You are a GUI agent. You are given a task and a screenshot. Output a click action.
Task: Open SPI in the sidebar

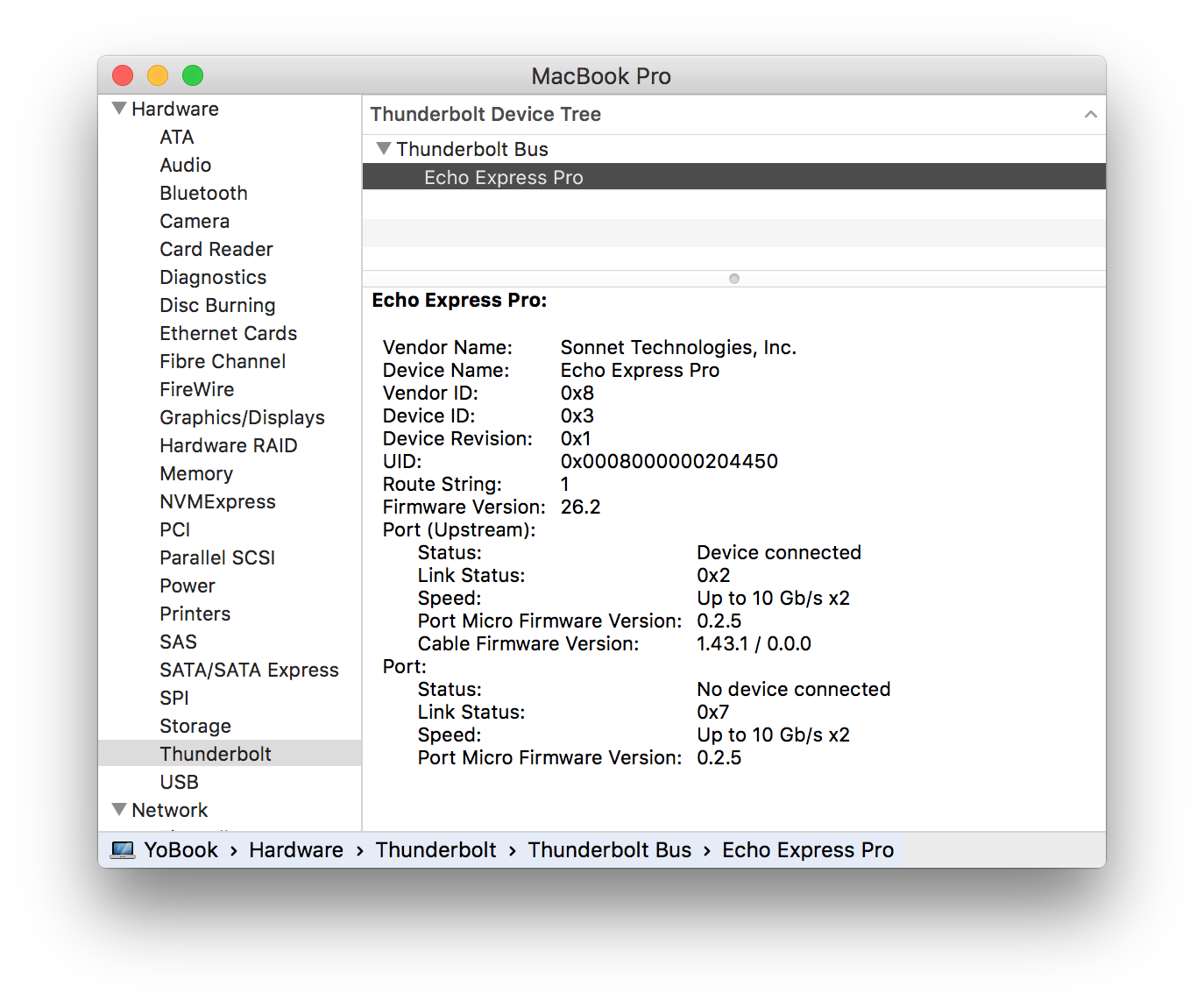174,698
